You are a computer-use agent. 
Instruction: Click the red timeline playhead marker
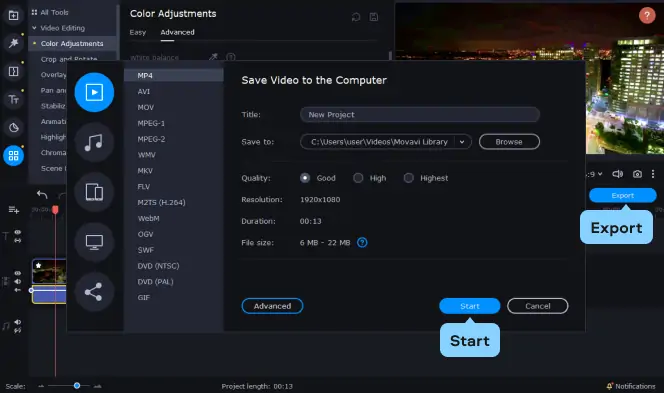(x=55, y=210)
